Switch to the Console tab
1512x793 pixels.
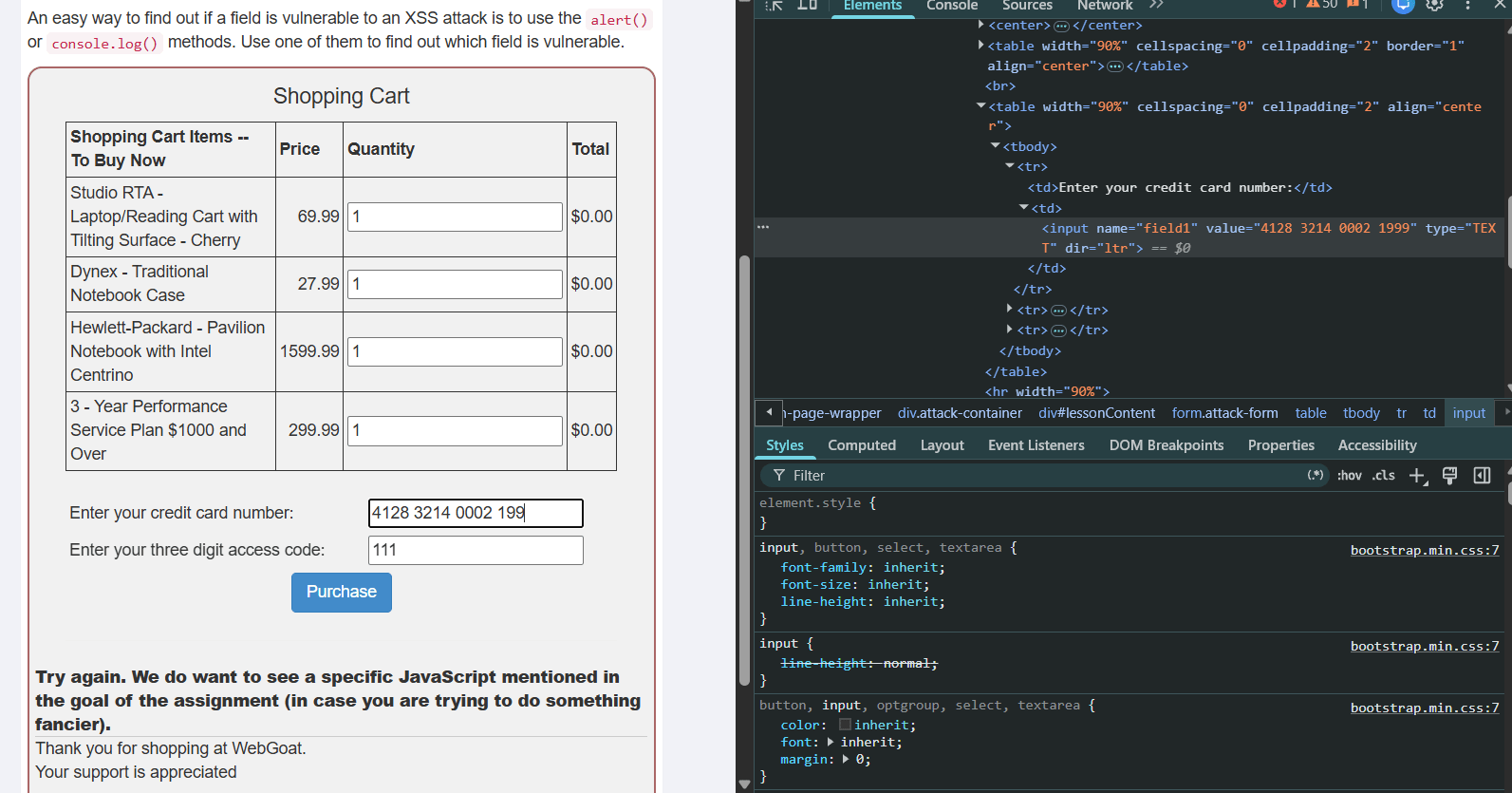952,6
